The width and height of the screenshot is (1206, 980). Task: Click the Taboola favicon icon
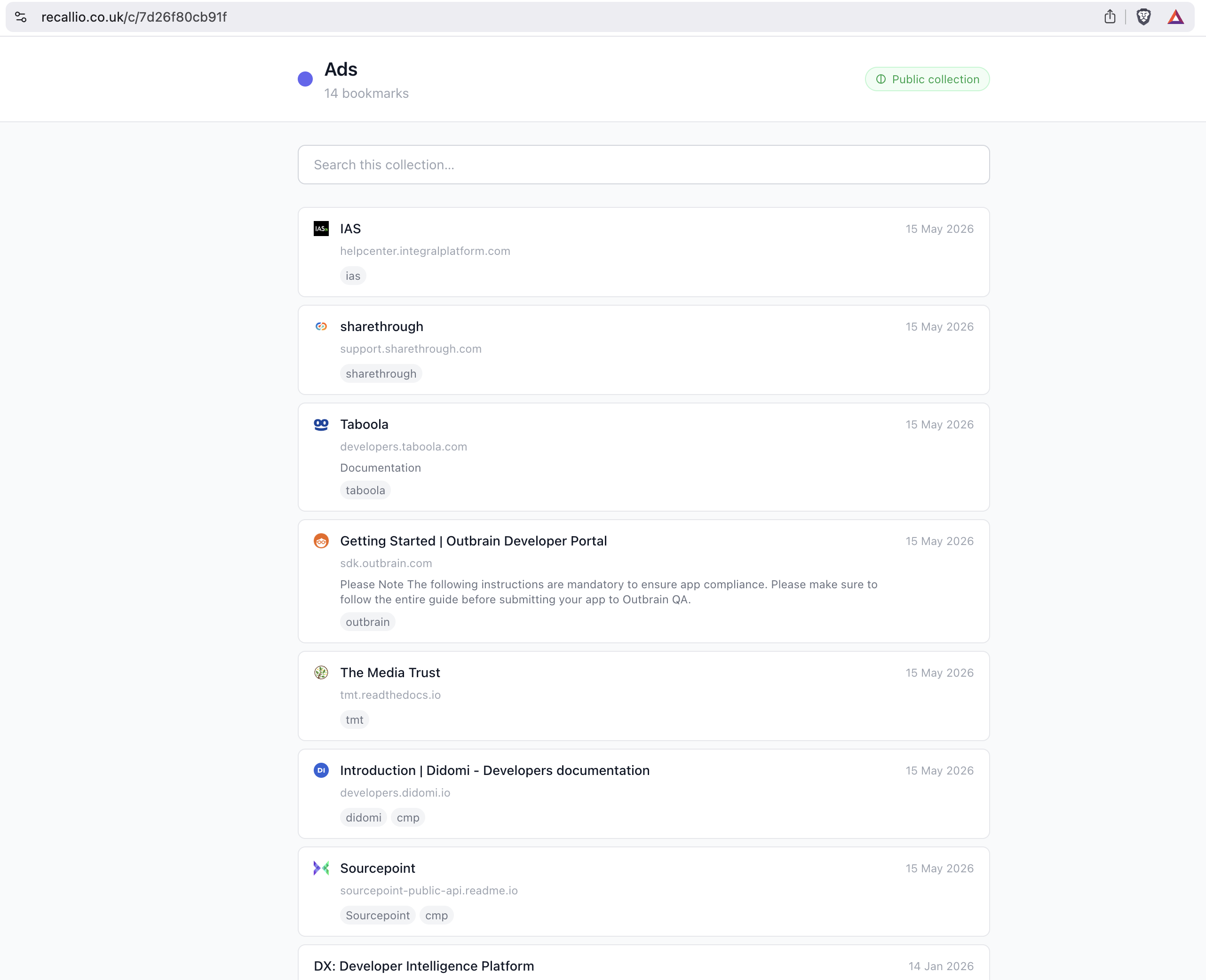[321, 425]
